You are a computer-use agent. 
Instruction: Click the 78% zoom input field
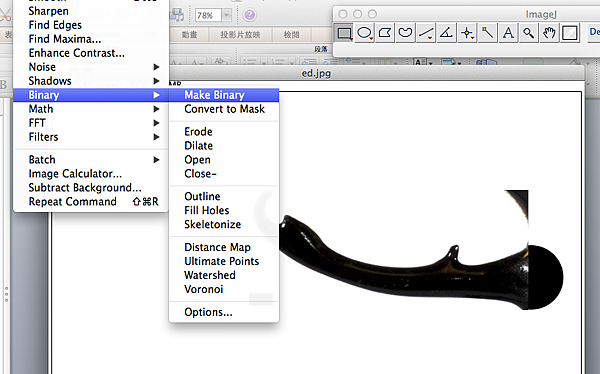click(x=208, y=15)
